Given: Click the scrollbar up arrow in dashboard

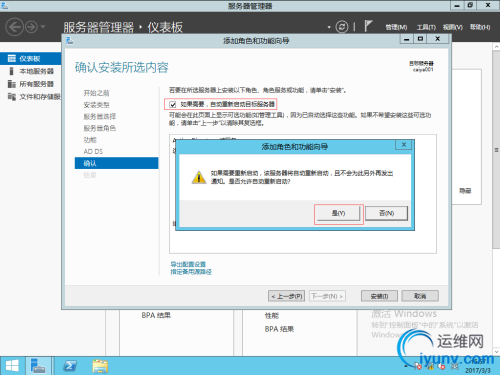Looking at the screenshot, I should coord(496,47).
